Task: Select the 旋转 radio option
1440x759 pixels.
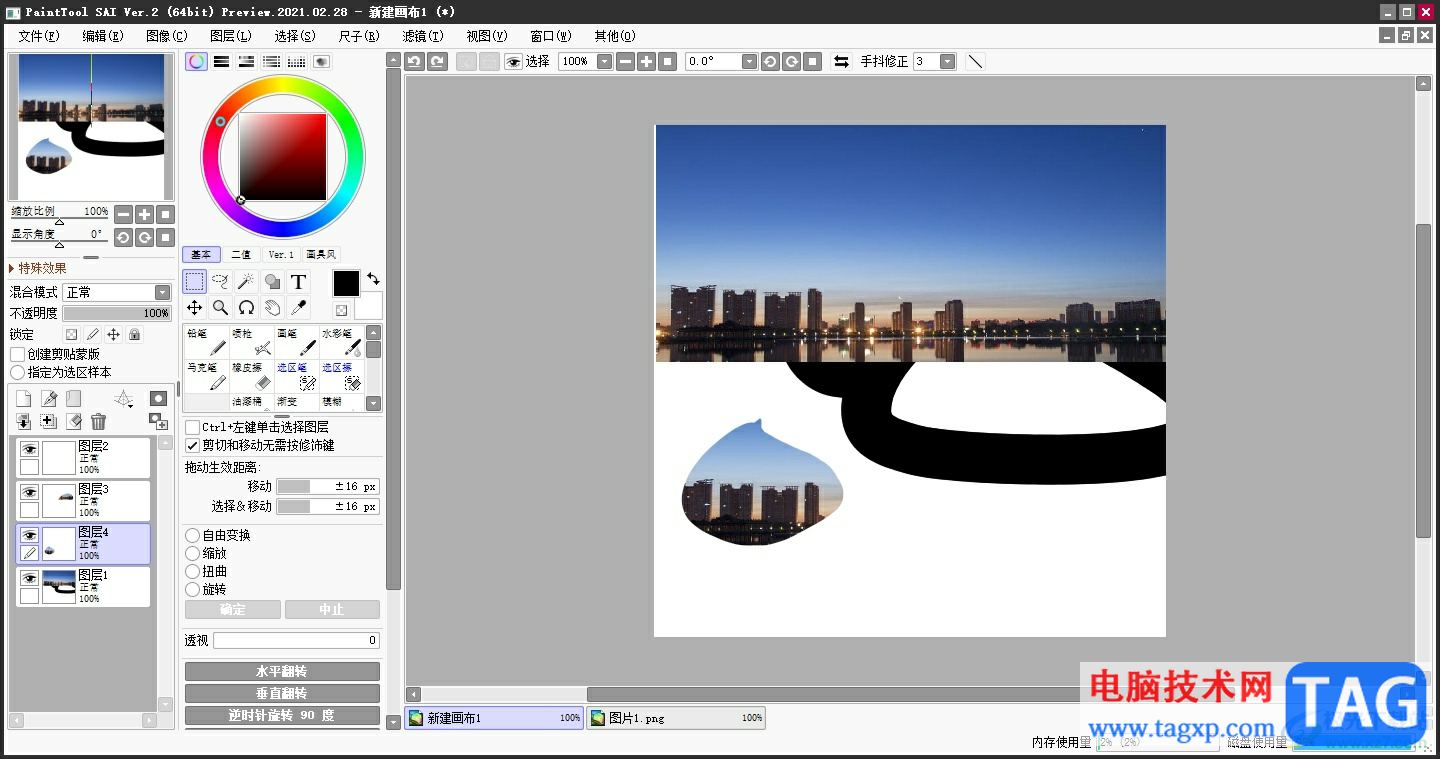Action: point(193,589)
